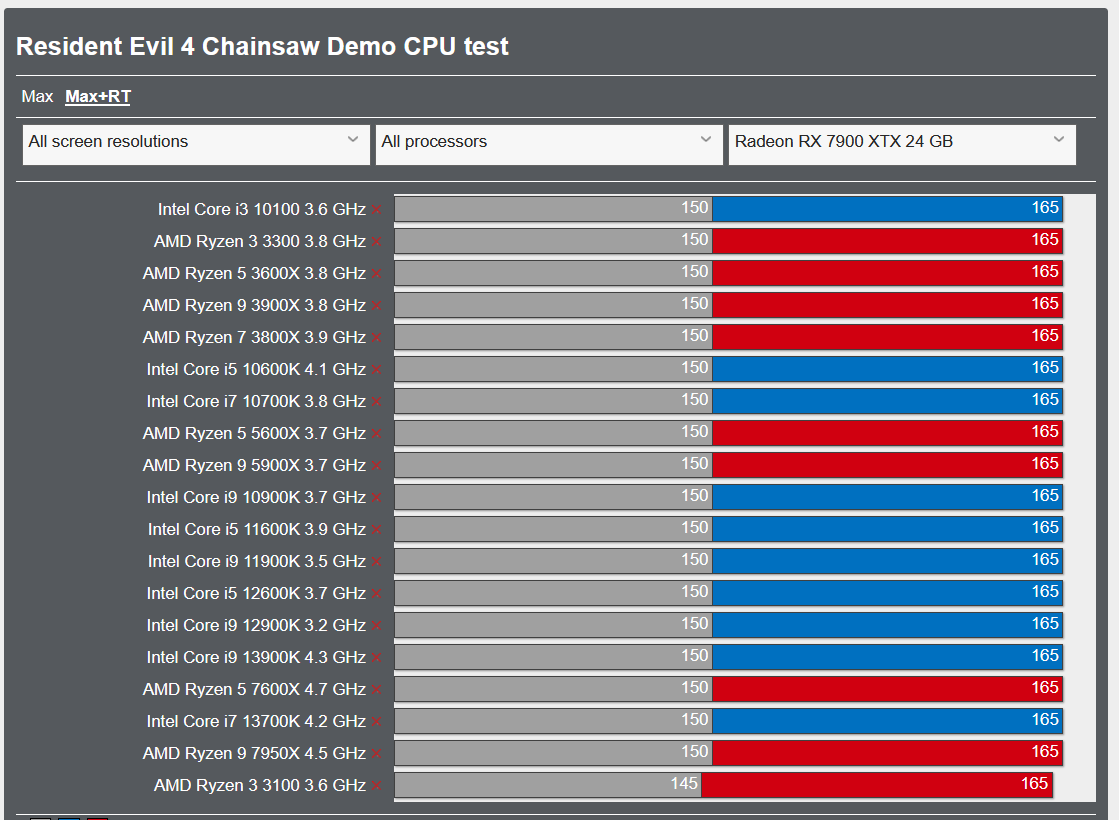Click the red 165 bar for Ryzen 3 3100
1119x820 pixels.
[877, 784]
